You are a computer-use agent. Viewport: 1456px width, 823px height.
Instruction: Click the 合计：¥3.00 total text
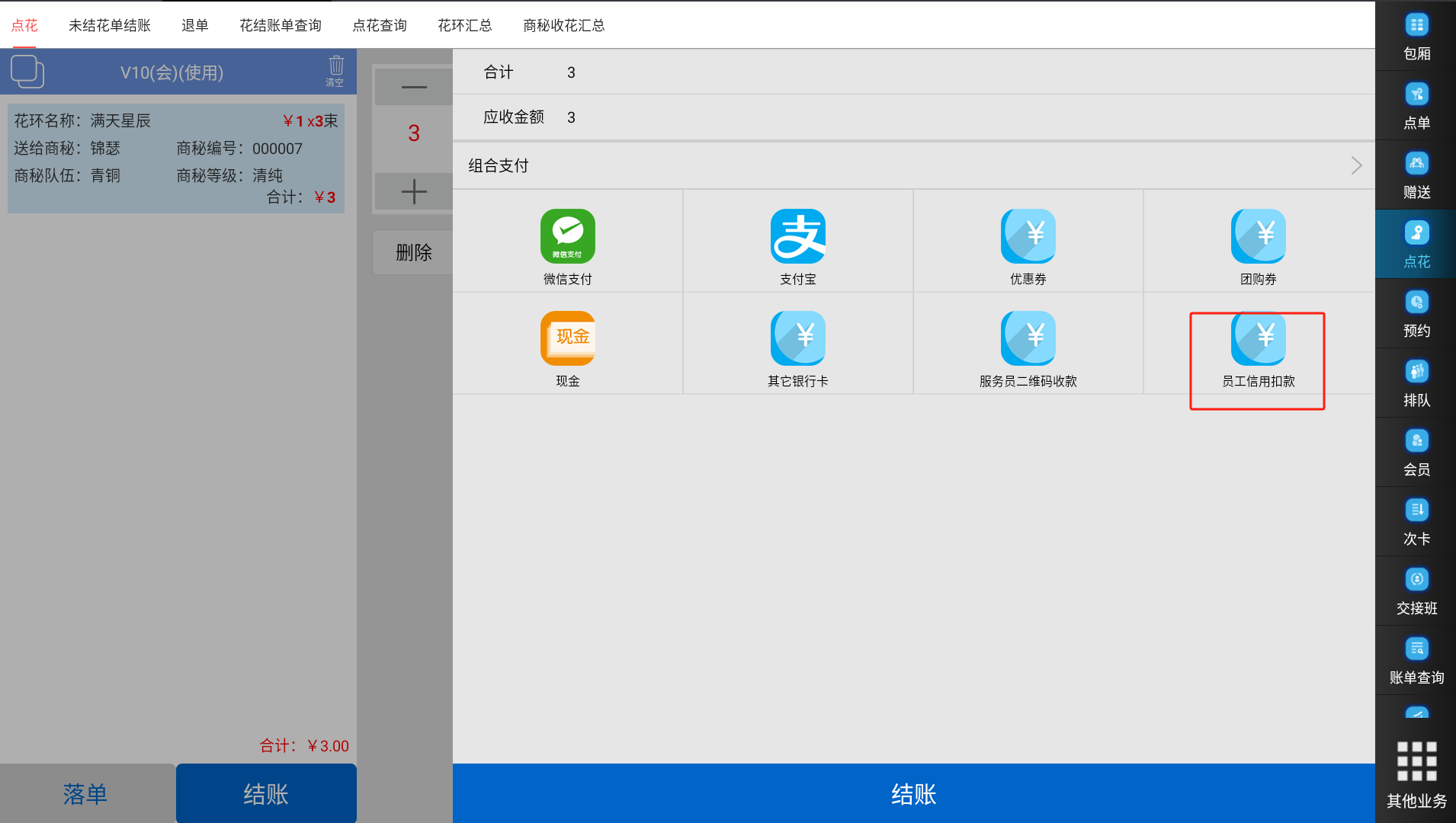[304, 745]
